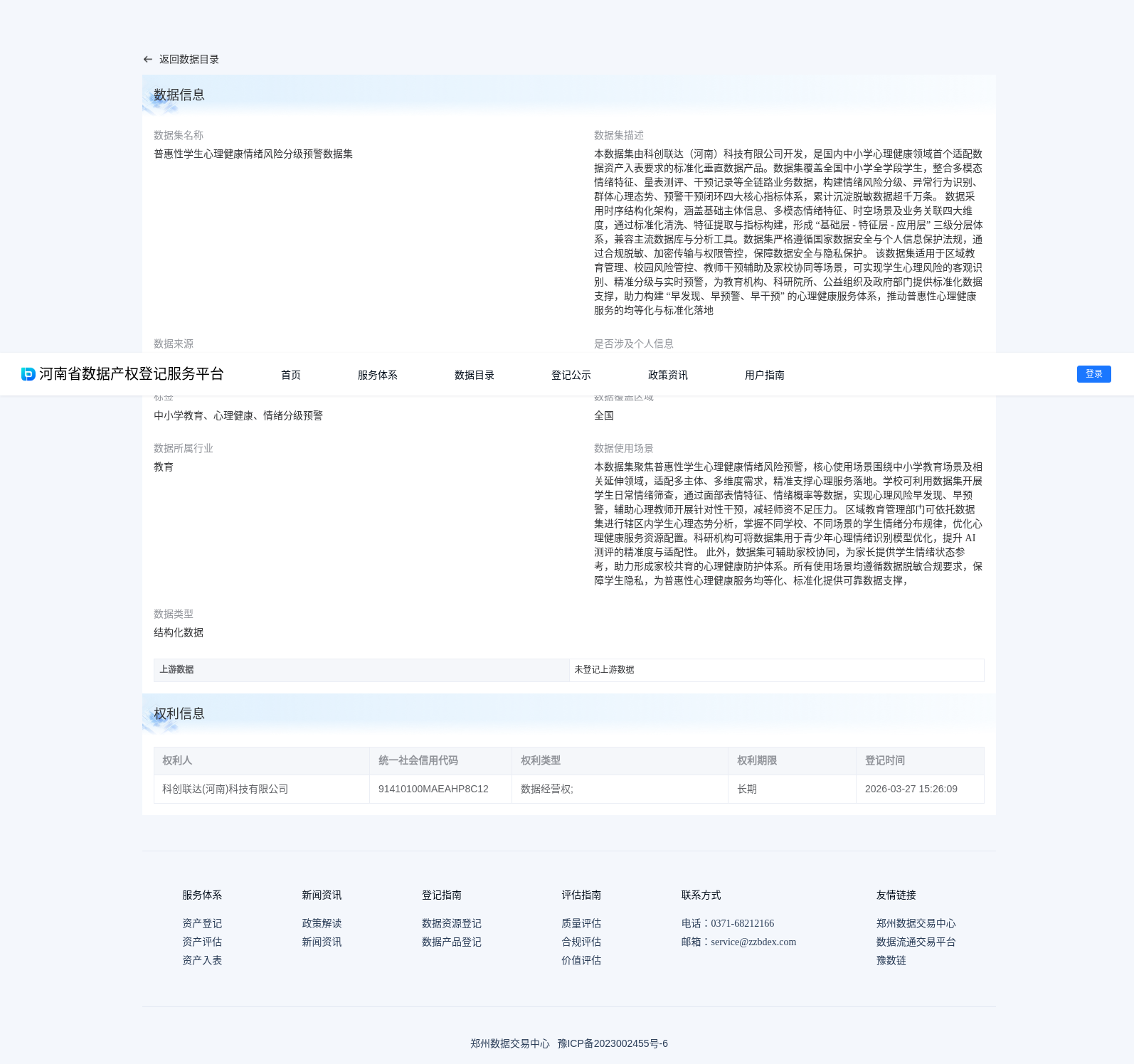Visit 数据流通交易平台 friend link

(916, 942)
